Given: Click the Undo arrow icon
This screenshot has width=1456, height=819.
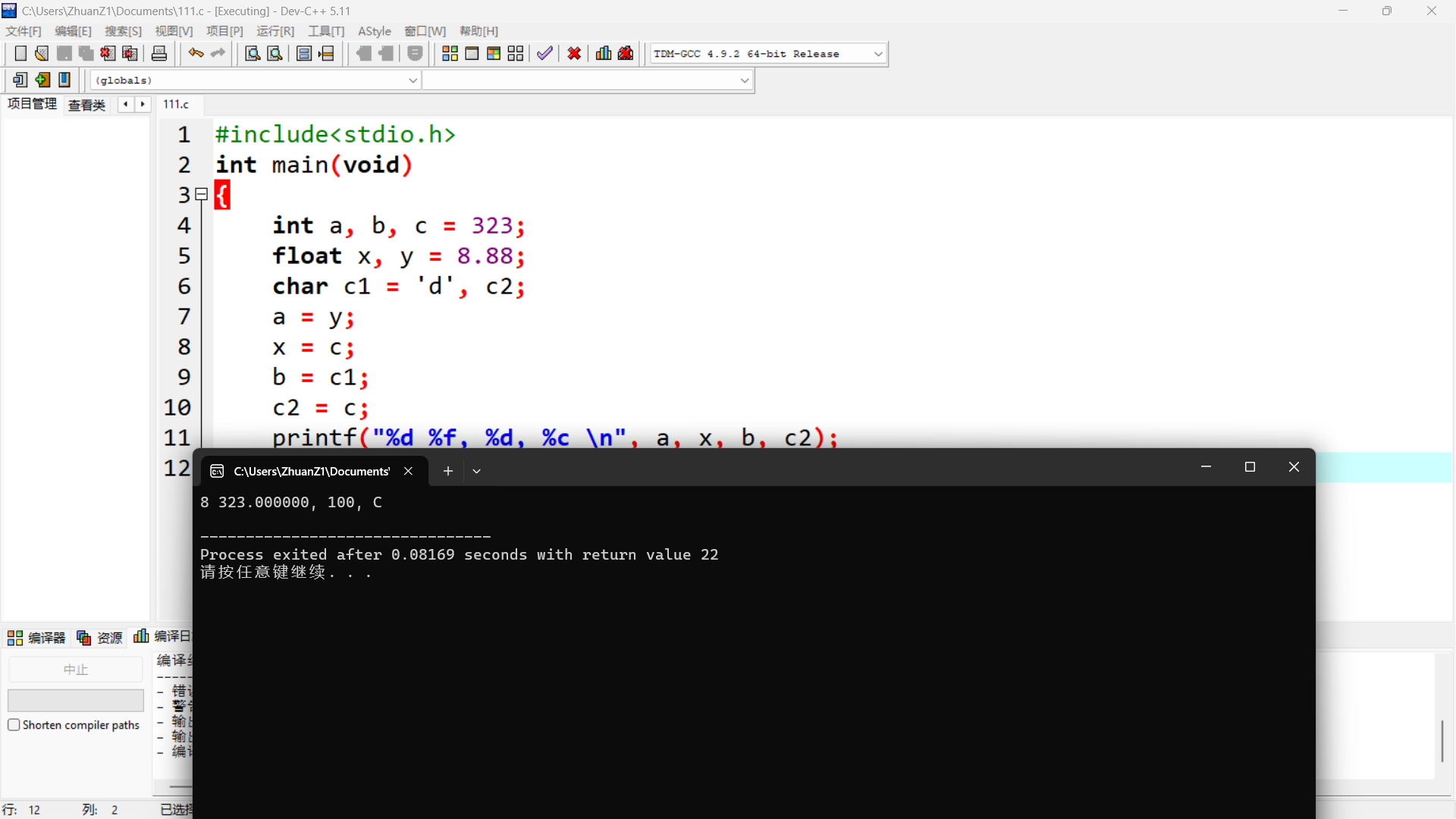Looking at the screenshot, I should pyautogui.click(x=196, y=54).
